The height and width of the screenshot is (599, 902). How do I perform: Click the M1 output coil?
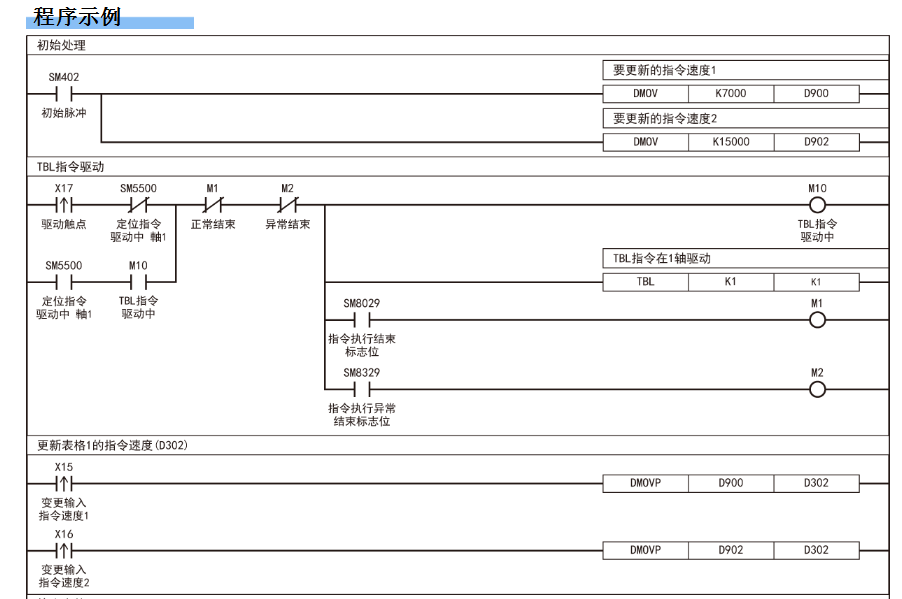click(817, 320)
